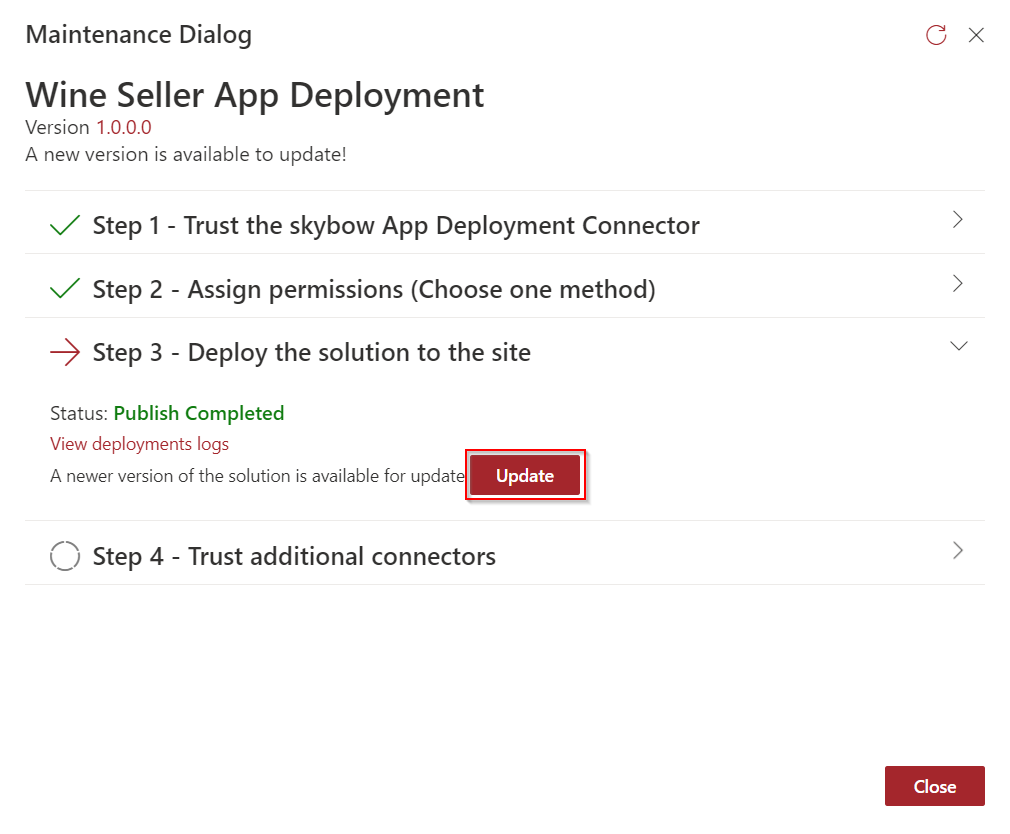Click the green checkmark beside Step 1
Image resolution: width=1010 pixels, height=834 pixels.
(65, 225)
